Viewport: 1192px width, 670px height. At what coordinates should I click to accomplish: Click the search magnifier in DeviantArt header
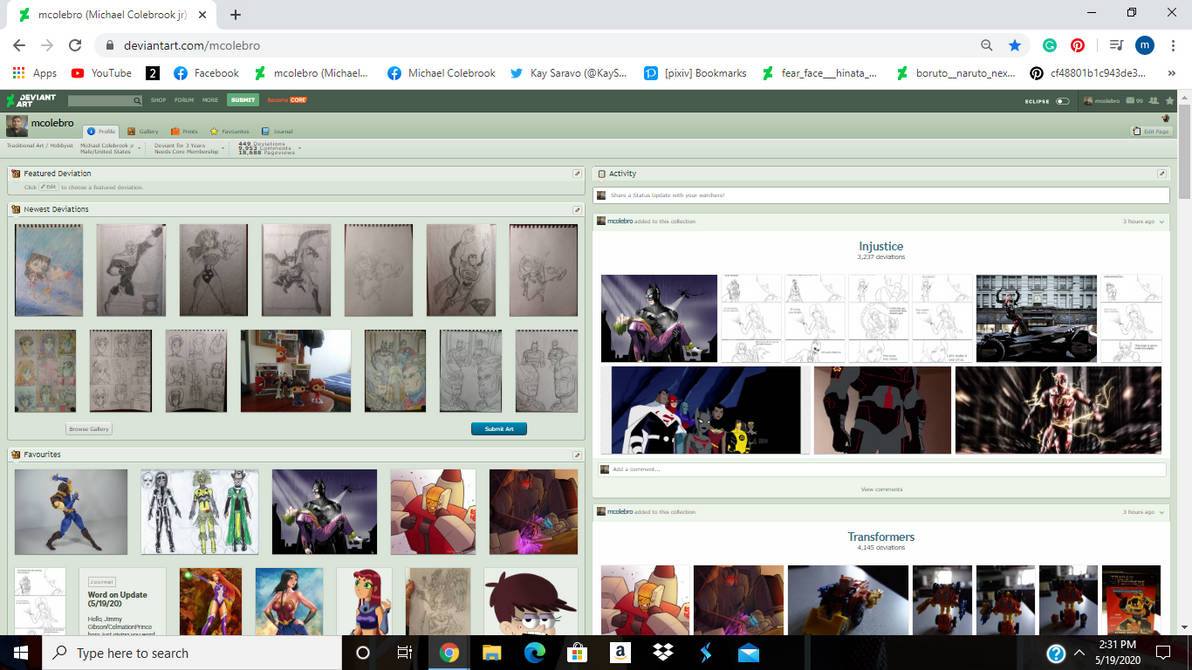(137, 100)
